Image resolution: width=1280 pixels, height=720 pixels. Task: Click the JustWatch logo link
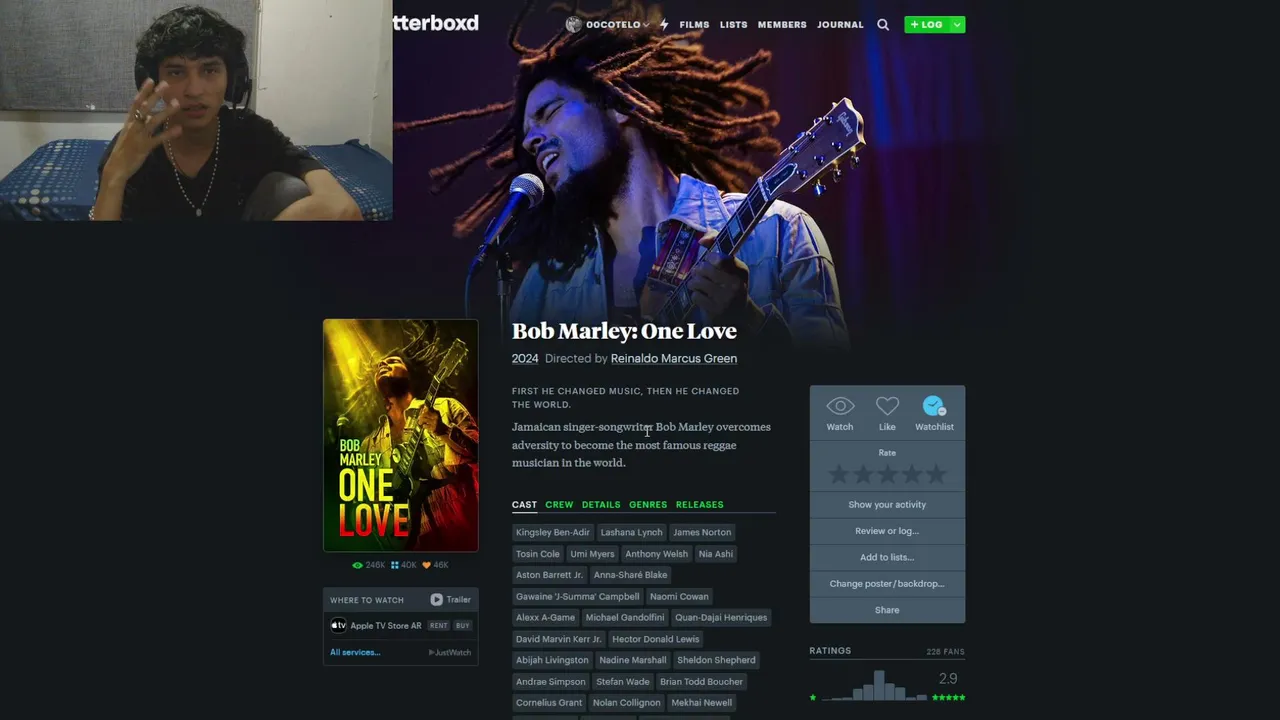pos(450,653)
